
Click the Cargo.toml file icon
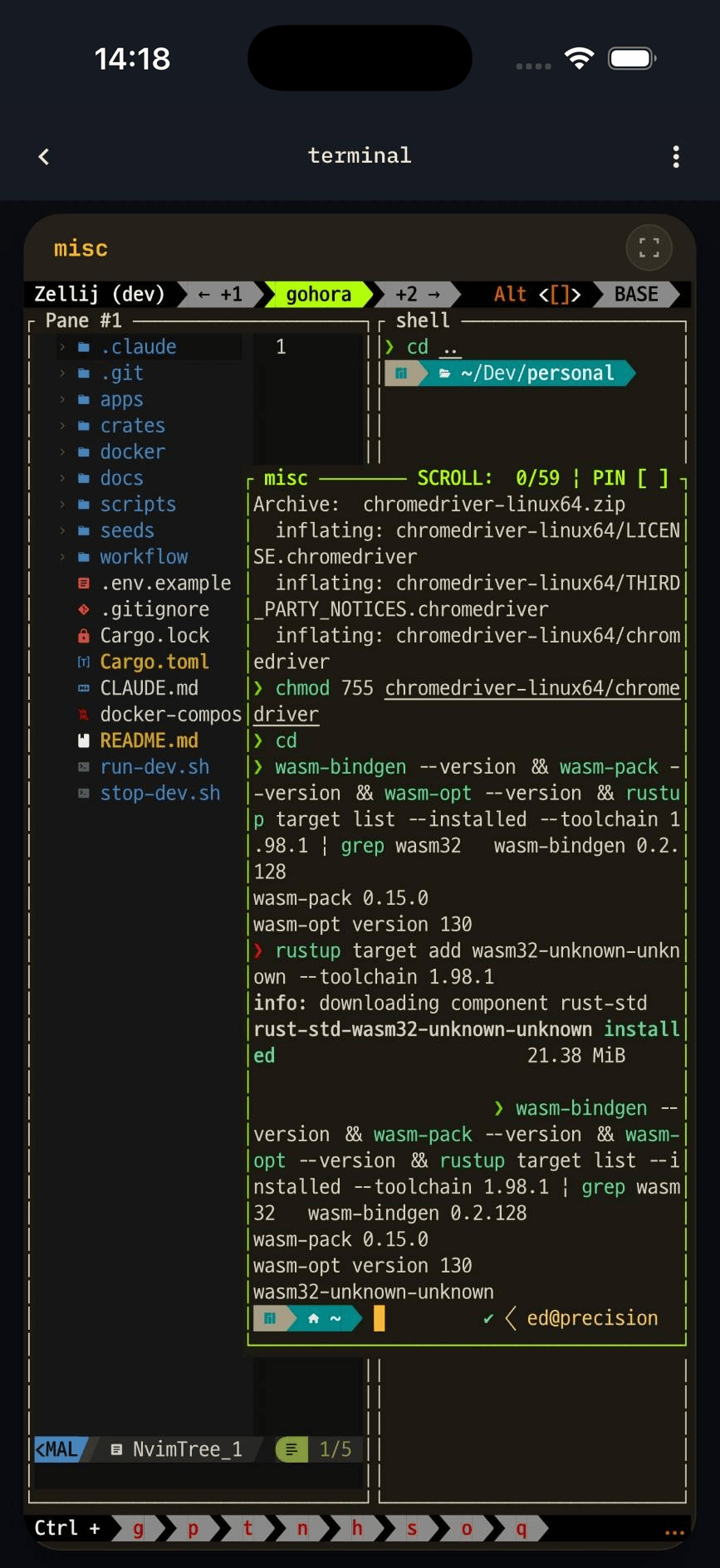84,662
